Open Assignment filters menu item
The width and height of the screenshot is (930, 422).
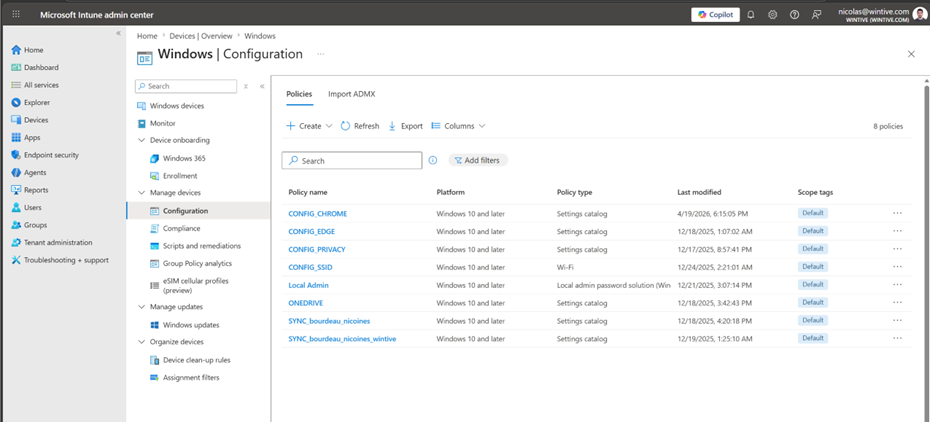point(184,378)
